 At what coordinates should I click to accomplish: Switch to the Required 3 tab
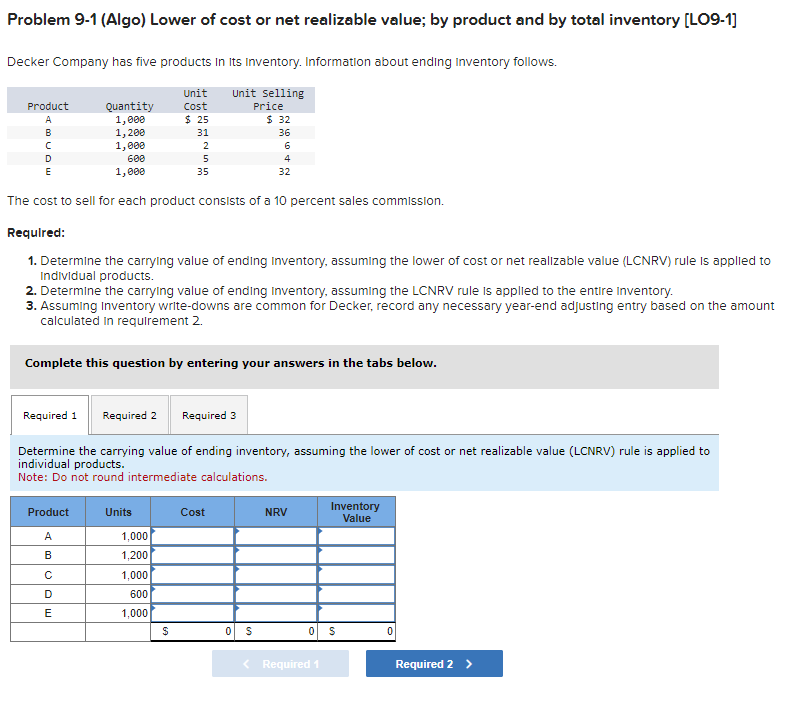(208, 415)
